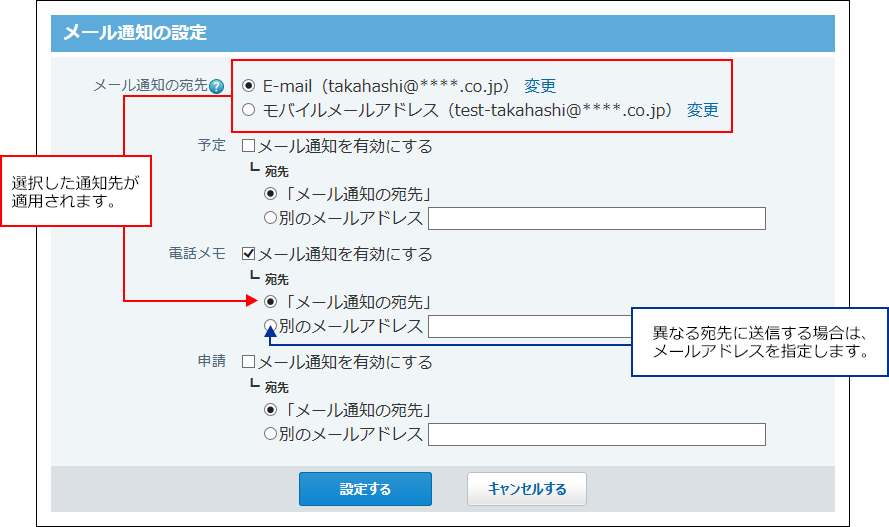This screenshot has height=527, width=889.
Task: Choose 別のメールアドレス radio under 申請
Action: pyautogui.click(x=270, y=434)
